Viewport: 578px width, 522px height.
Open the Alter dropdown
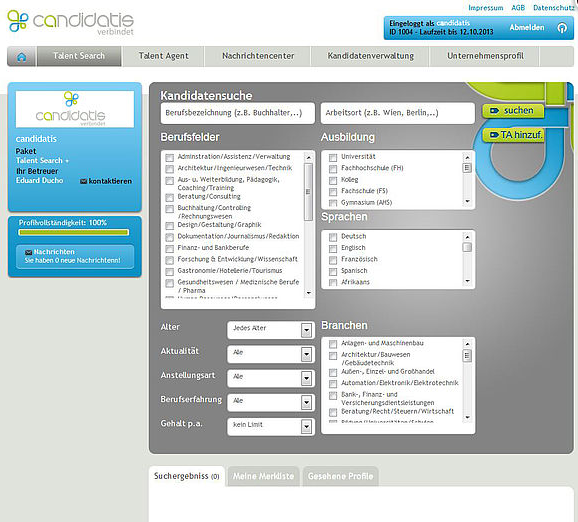coord(271,330)
